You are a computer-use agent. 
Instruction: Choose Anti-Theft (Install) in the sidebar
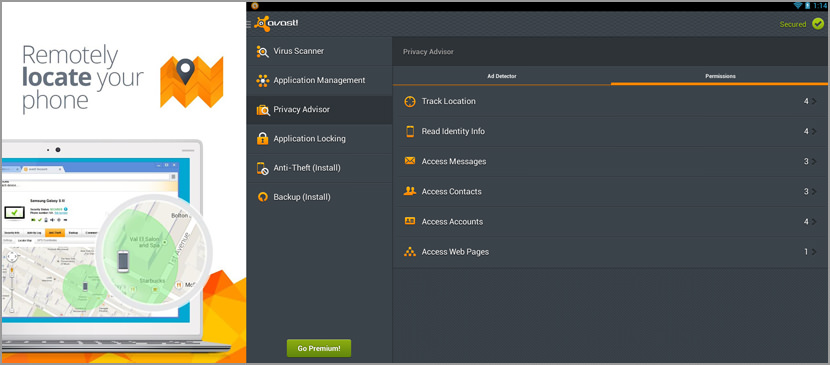(x=319, y=168)
